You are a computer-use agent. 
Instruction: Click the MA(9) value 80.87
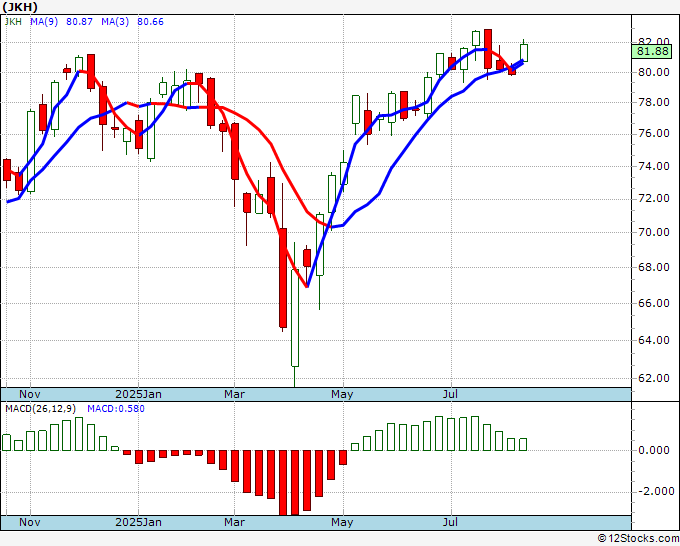79,21
